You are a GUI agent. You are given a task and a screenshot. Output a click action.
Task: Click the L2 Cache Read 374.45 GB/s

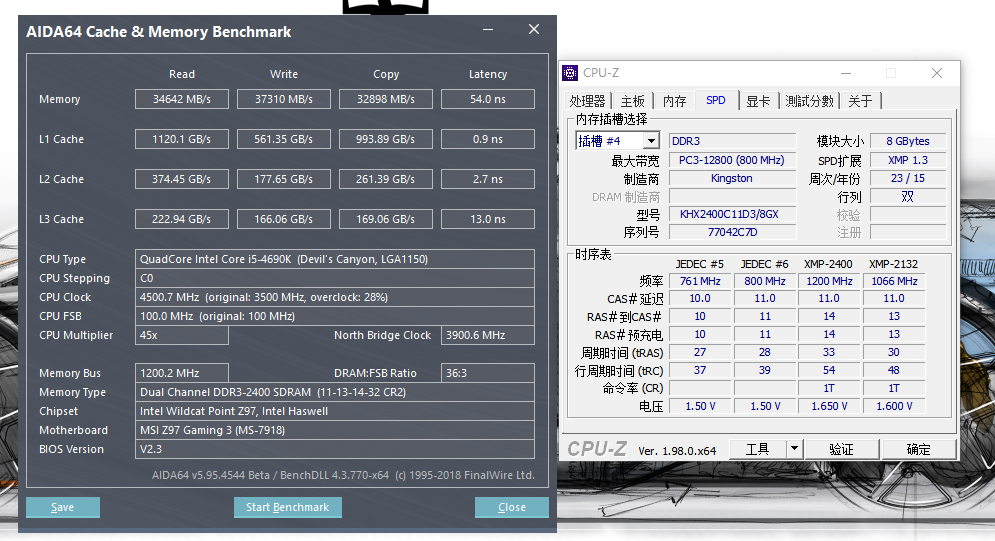click(x=181, y=179)
